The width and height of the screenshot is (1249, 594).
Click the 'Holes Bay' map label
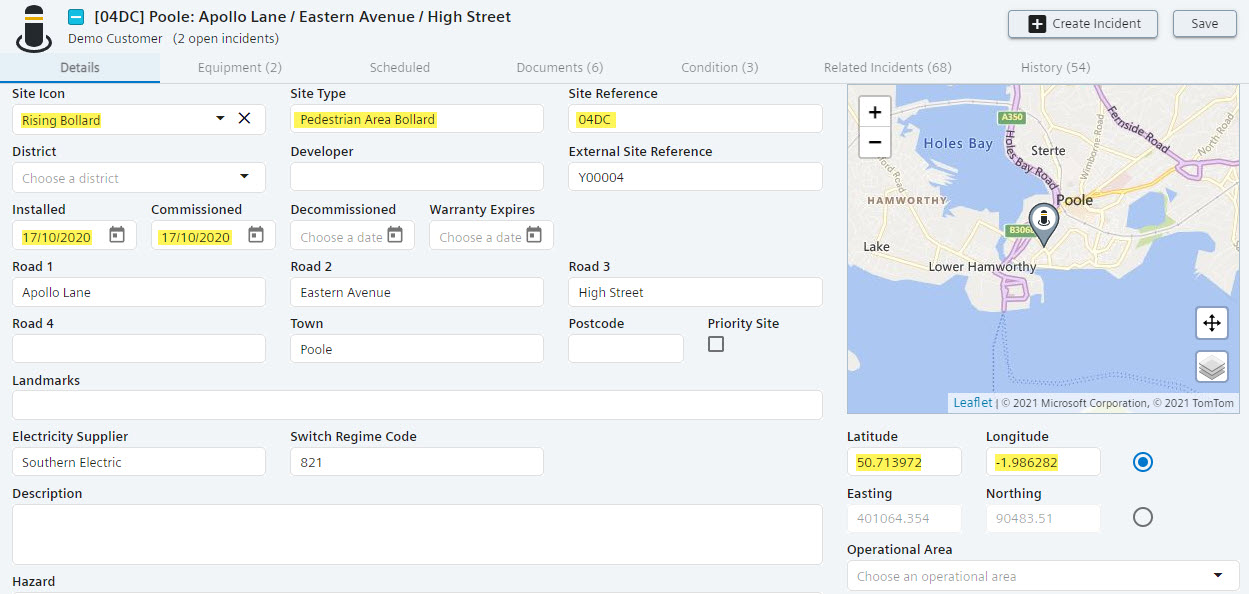[x=958, y=143]
